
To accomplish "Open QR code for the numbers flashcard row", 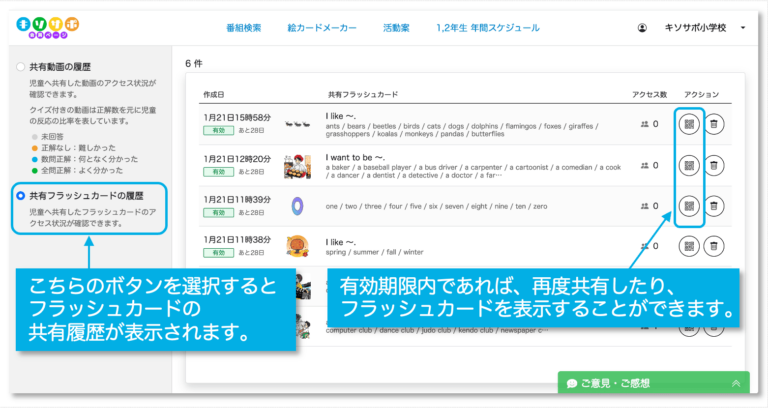I will (689, 206).
